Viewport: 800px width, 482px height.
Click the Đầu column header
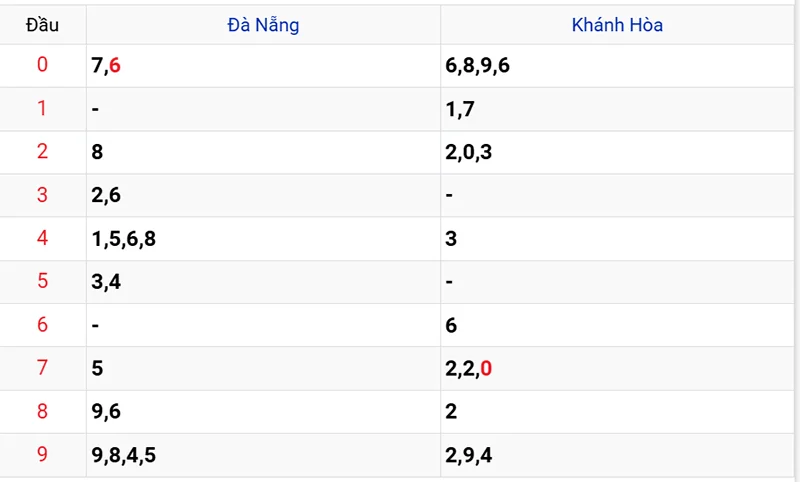point(42,25)
